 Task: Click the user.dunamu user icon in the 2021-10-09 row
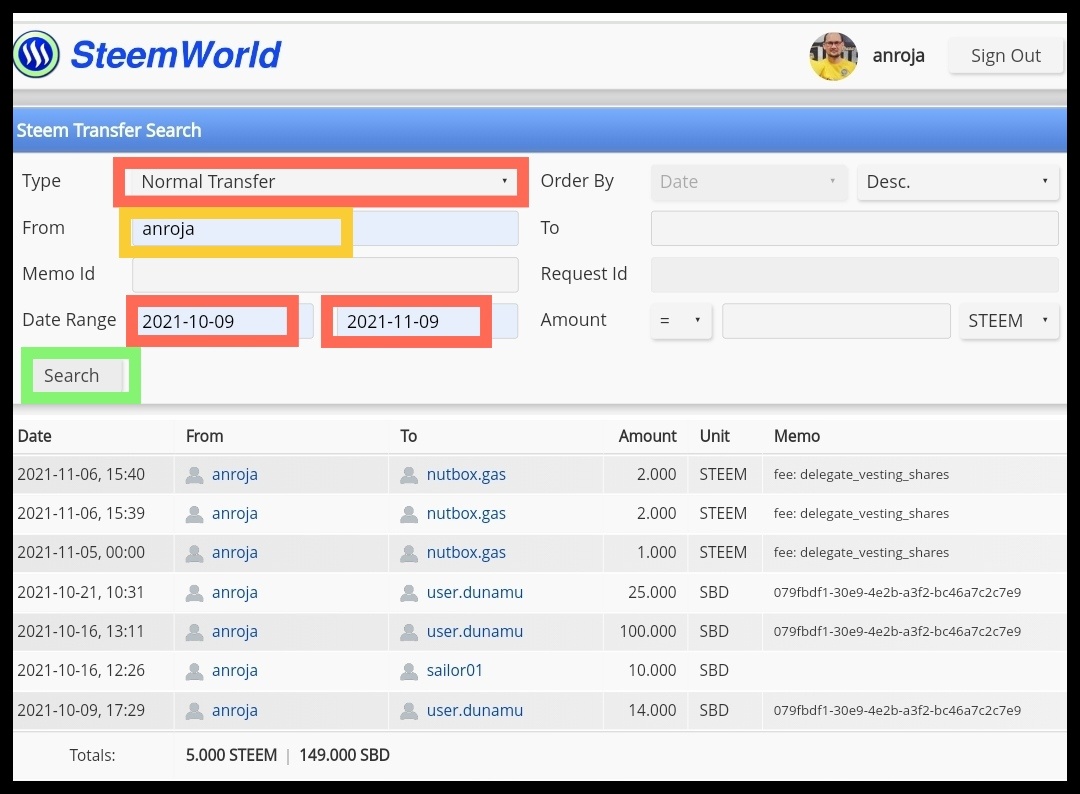(x=409, y=711)
